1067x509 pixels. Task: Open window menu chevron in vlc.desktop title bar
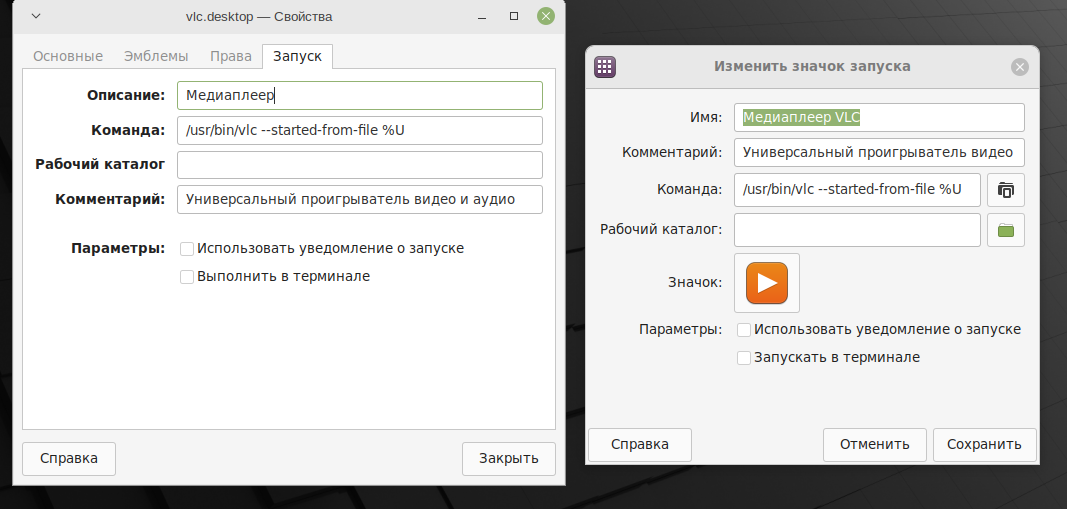click(x=36, y=16)
